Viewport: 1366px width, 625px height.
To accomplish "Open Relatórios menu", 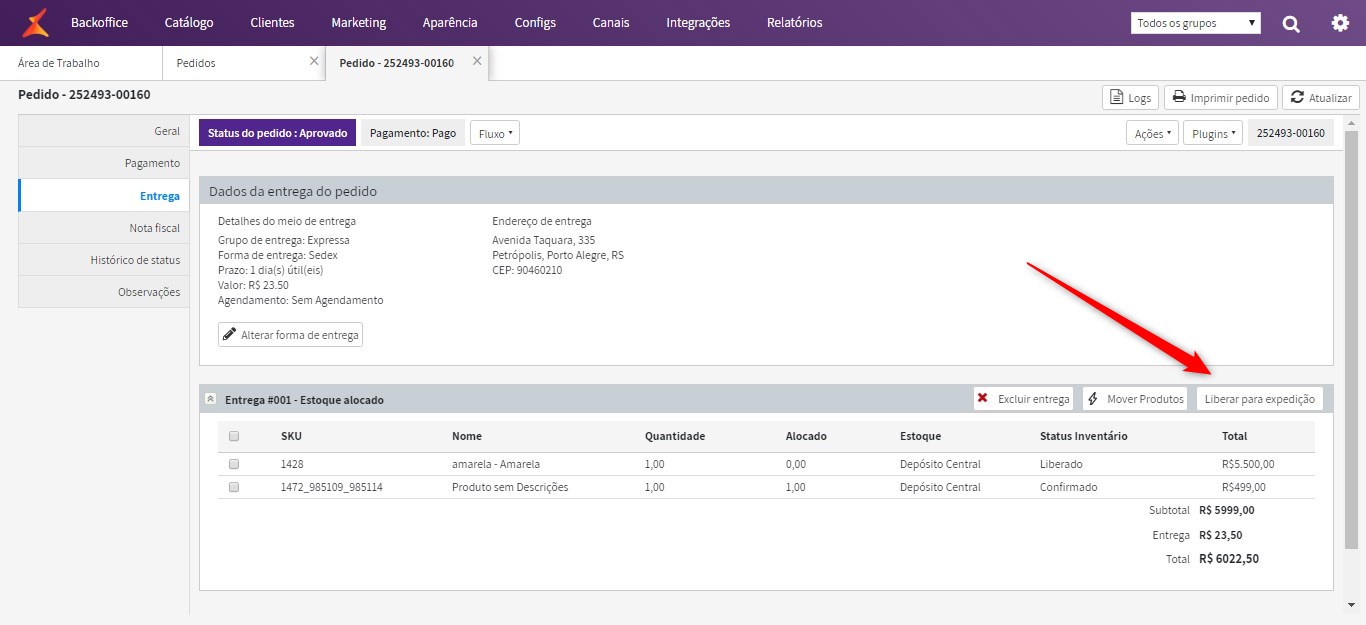I will click(x=795, y=22).
